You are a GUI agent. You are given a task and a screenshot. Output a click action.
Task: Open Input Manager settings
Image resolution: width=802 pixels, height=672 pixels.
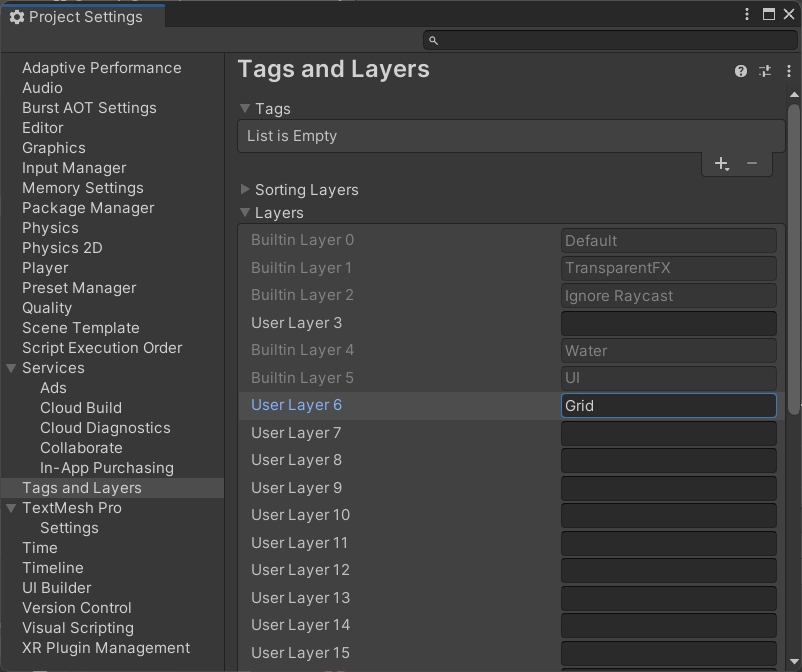[x=74, y=168]
